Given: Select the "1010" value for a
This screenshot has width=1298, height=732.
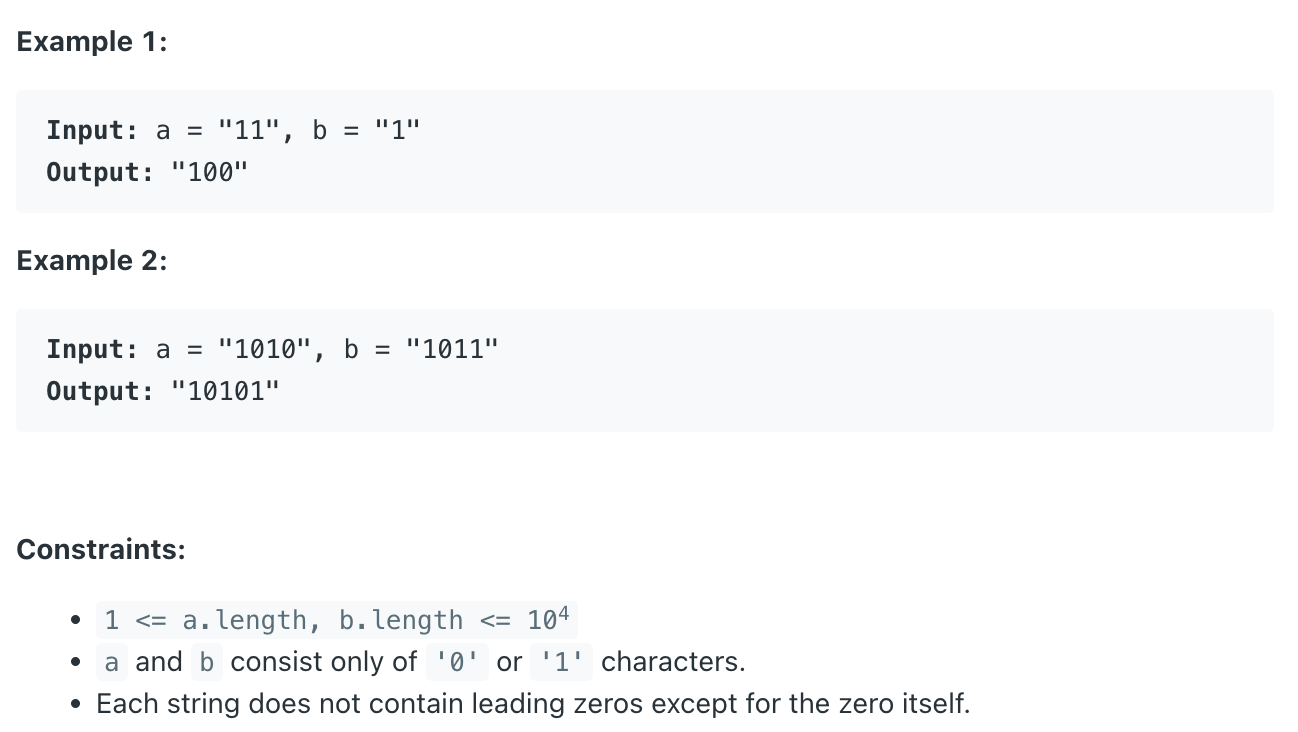Looking at the screenshot, I should (x=265, y=349).
